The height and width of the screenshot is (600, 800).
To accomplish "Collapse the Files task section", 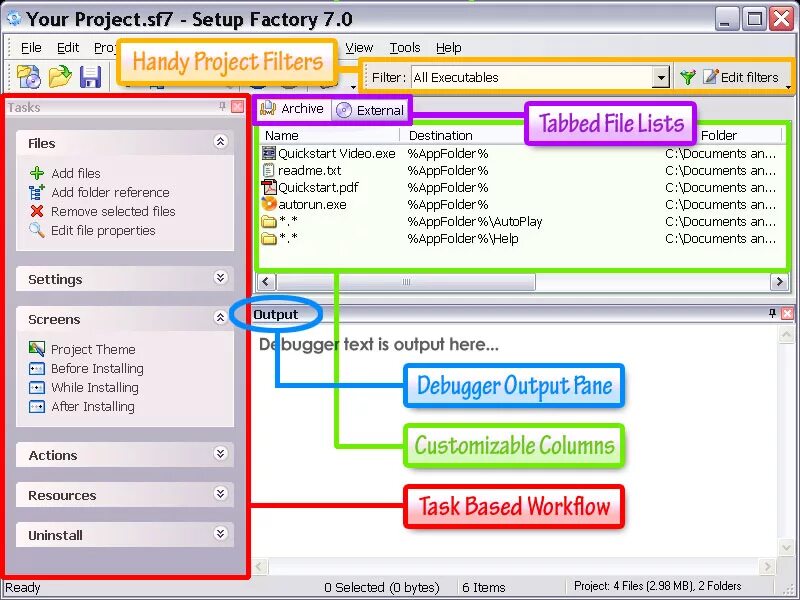I will [x=220, y=141].
